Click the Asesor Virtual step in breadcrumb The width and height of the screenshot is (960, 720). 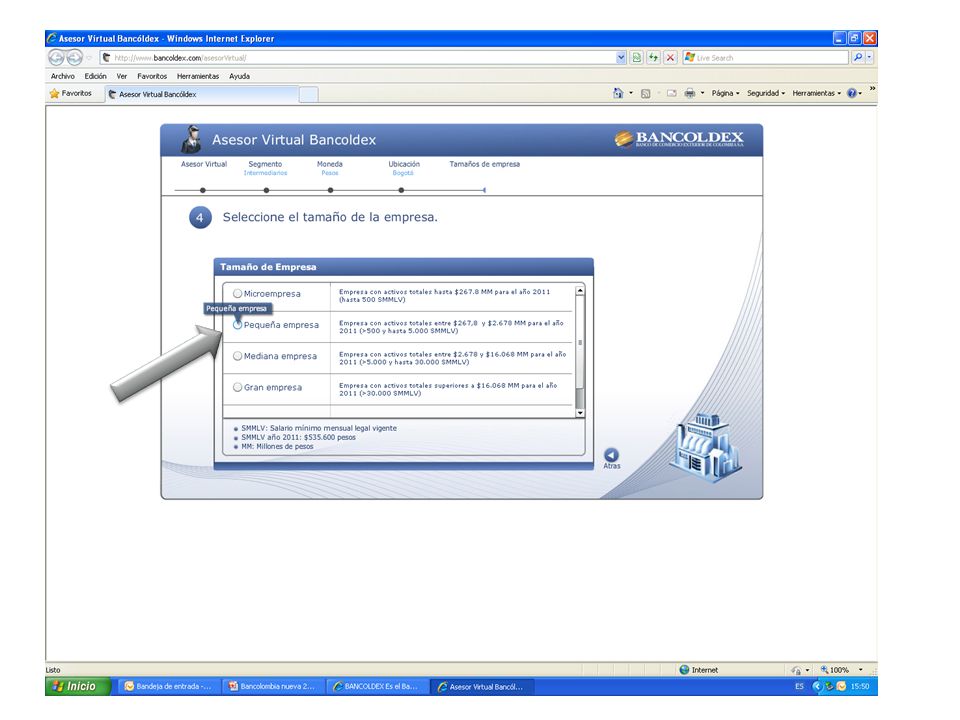click(x=203, y=164)
